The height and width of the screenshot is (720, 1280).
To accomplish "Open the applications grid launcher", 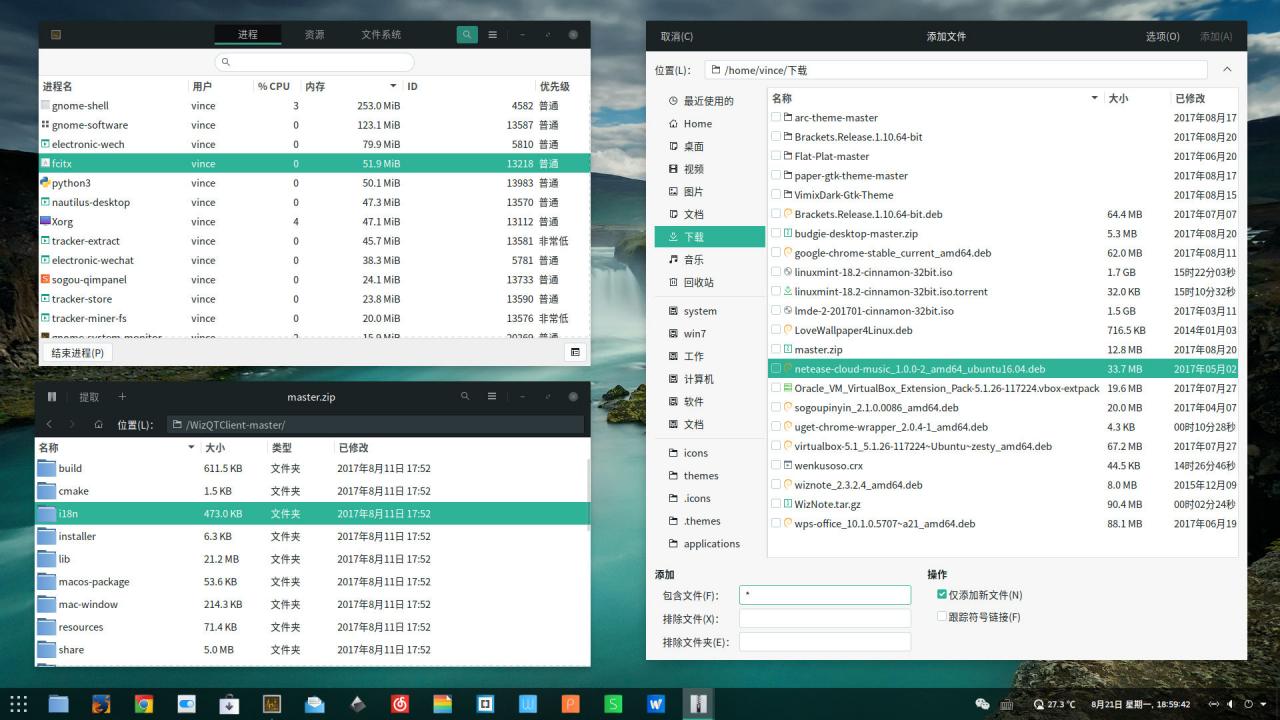I will [18, 704].
